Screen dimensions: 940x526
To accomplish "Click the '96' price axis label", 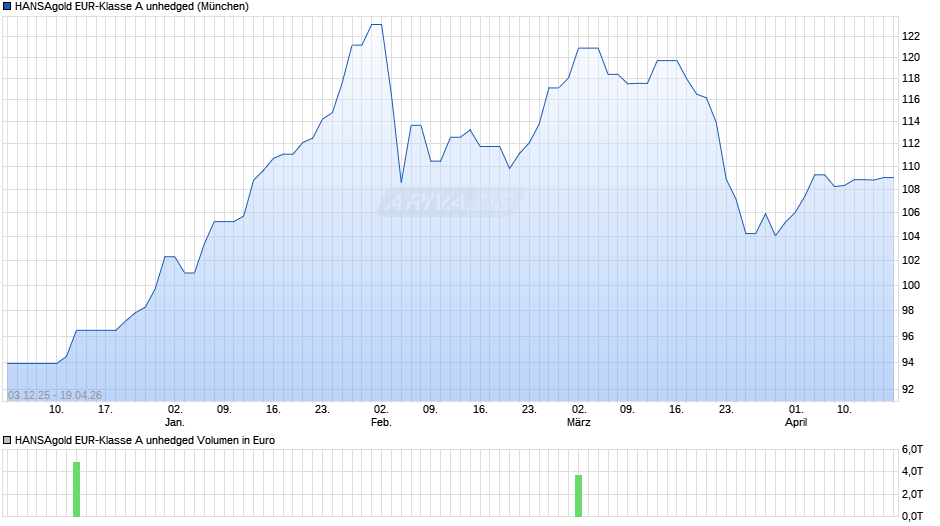I will coord(908,336).
